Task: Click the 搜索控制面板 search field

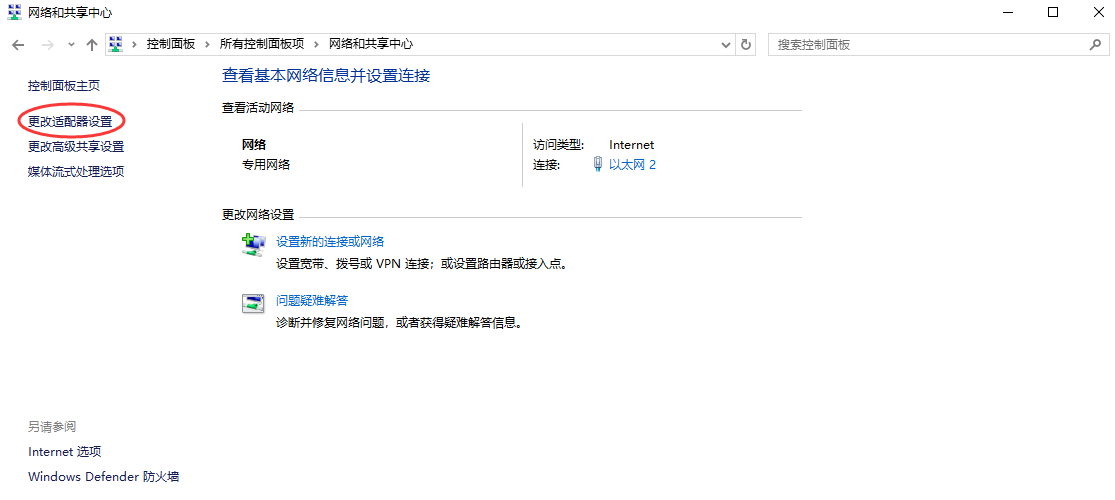Action: point(925,45)
